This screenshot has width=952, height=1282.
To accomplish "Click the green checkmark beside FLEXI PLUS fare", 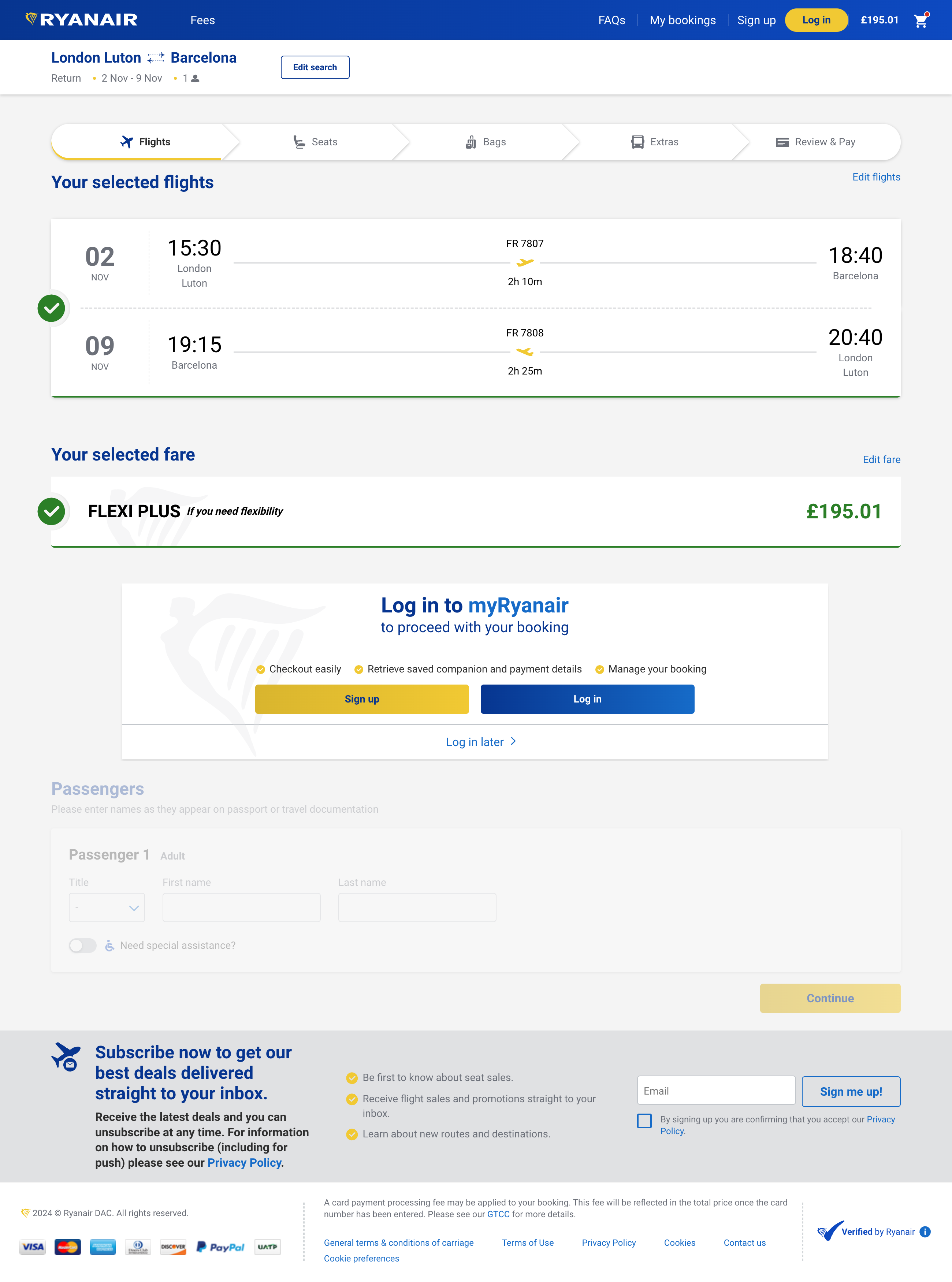I will click(51, 511).
